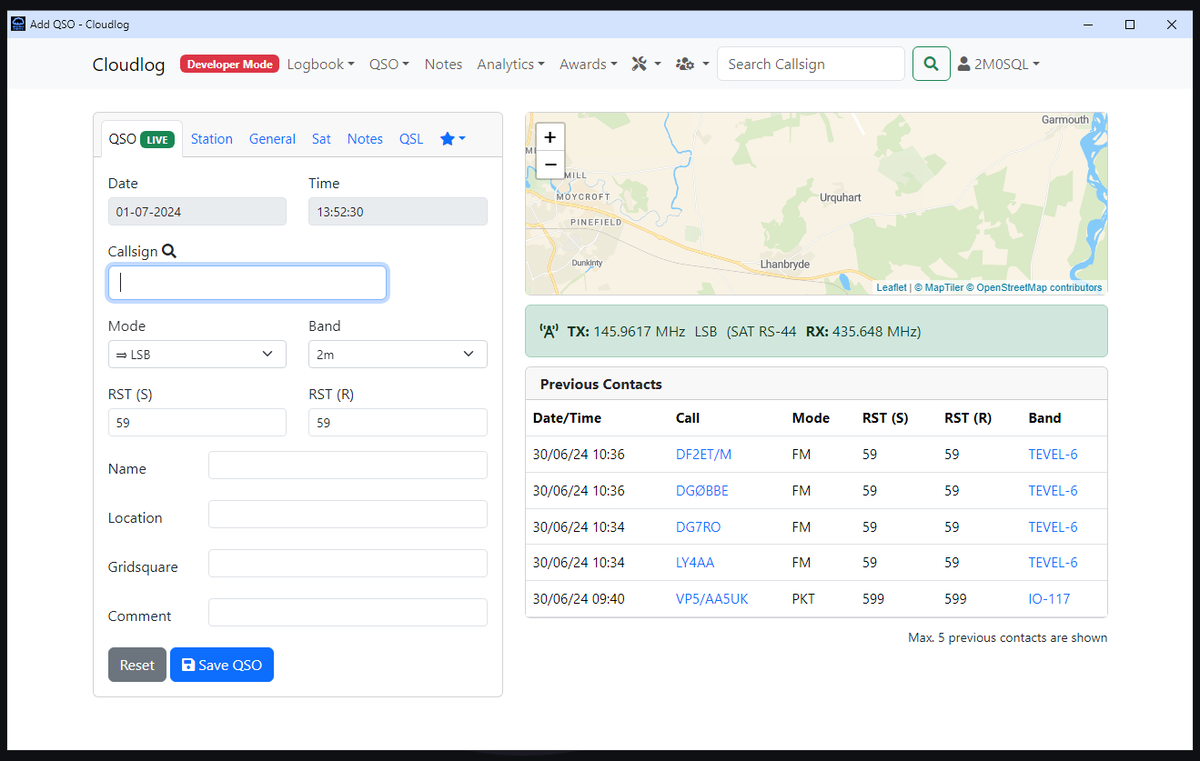Click the antenna icon in the frequency banner

click(549, 330)
